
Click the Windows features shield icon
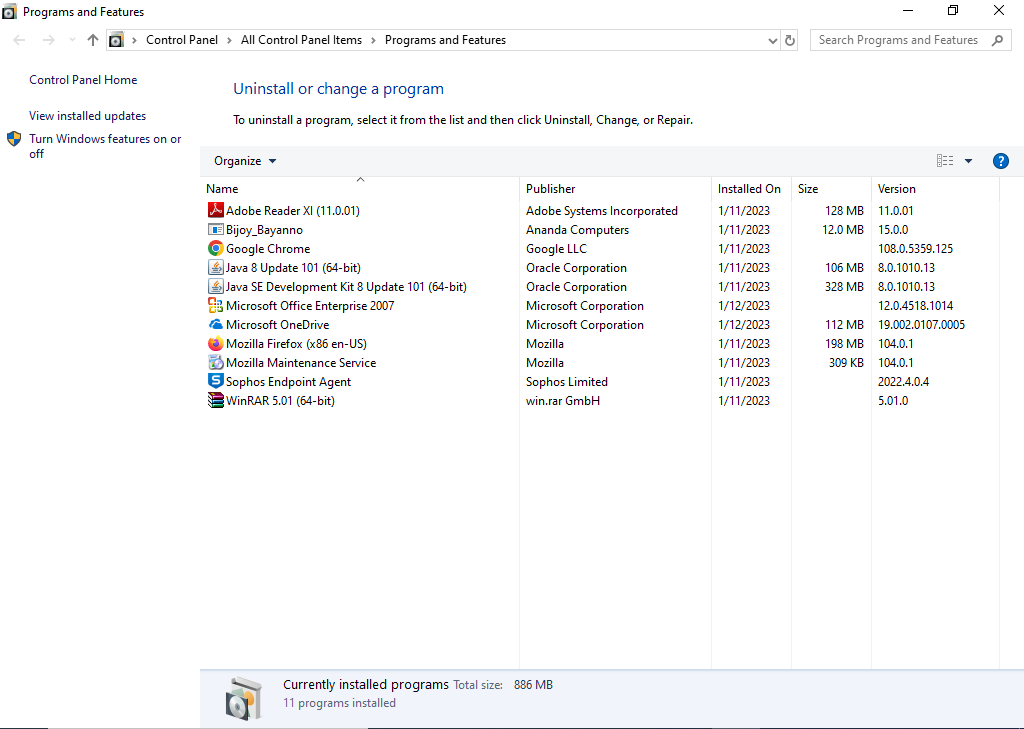click(x=14, y=139)
